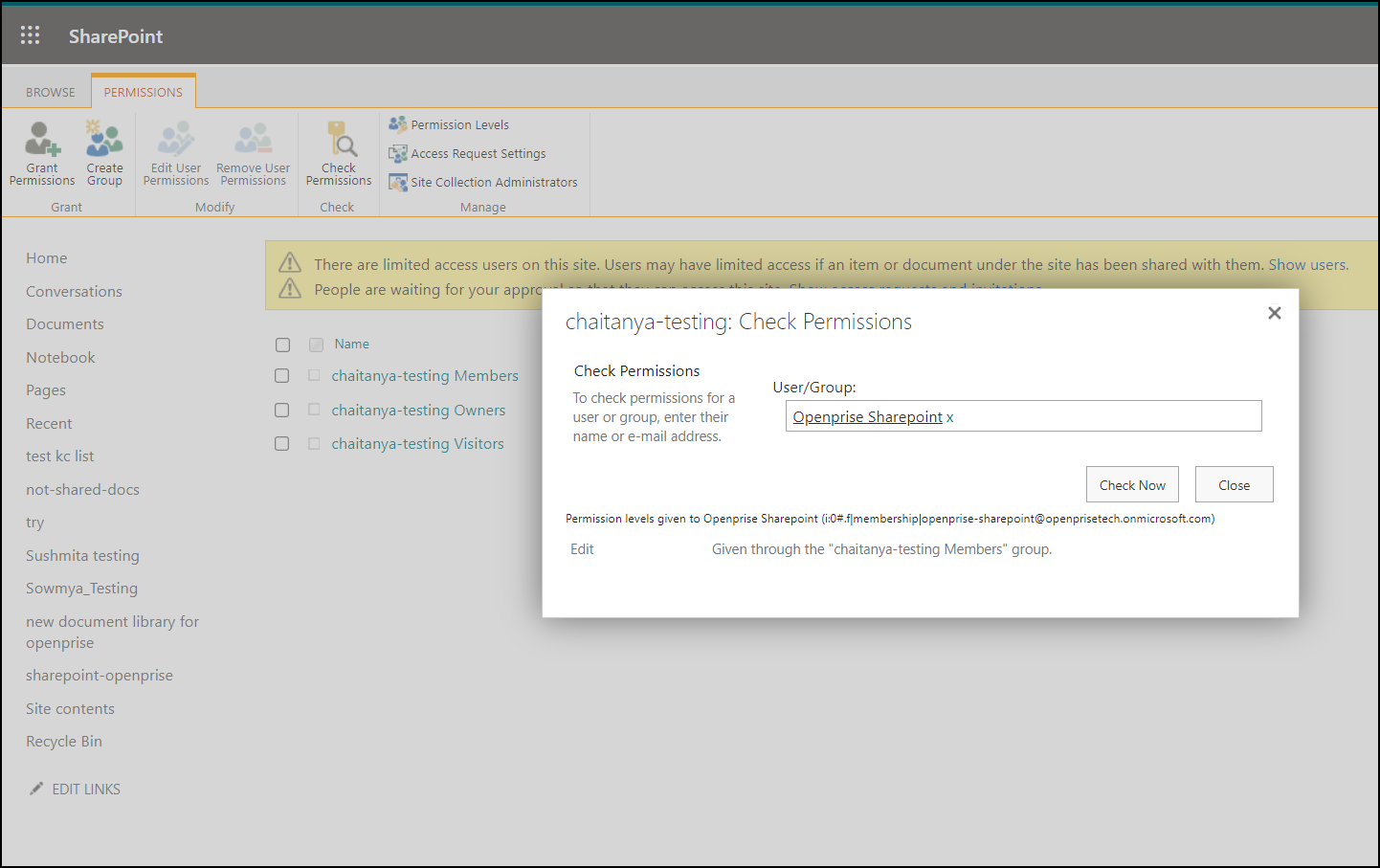Open sharepoint-openprise in the navigation
Image resolution: width=1380 pixels, height=868 pixels.
(x=100, y=676)
